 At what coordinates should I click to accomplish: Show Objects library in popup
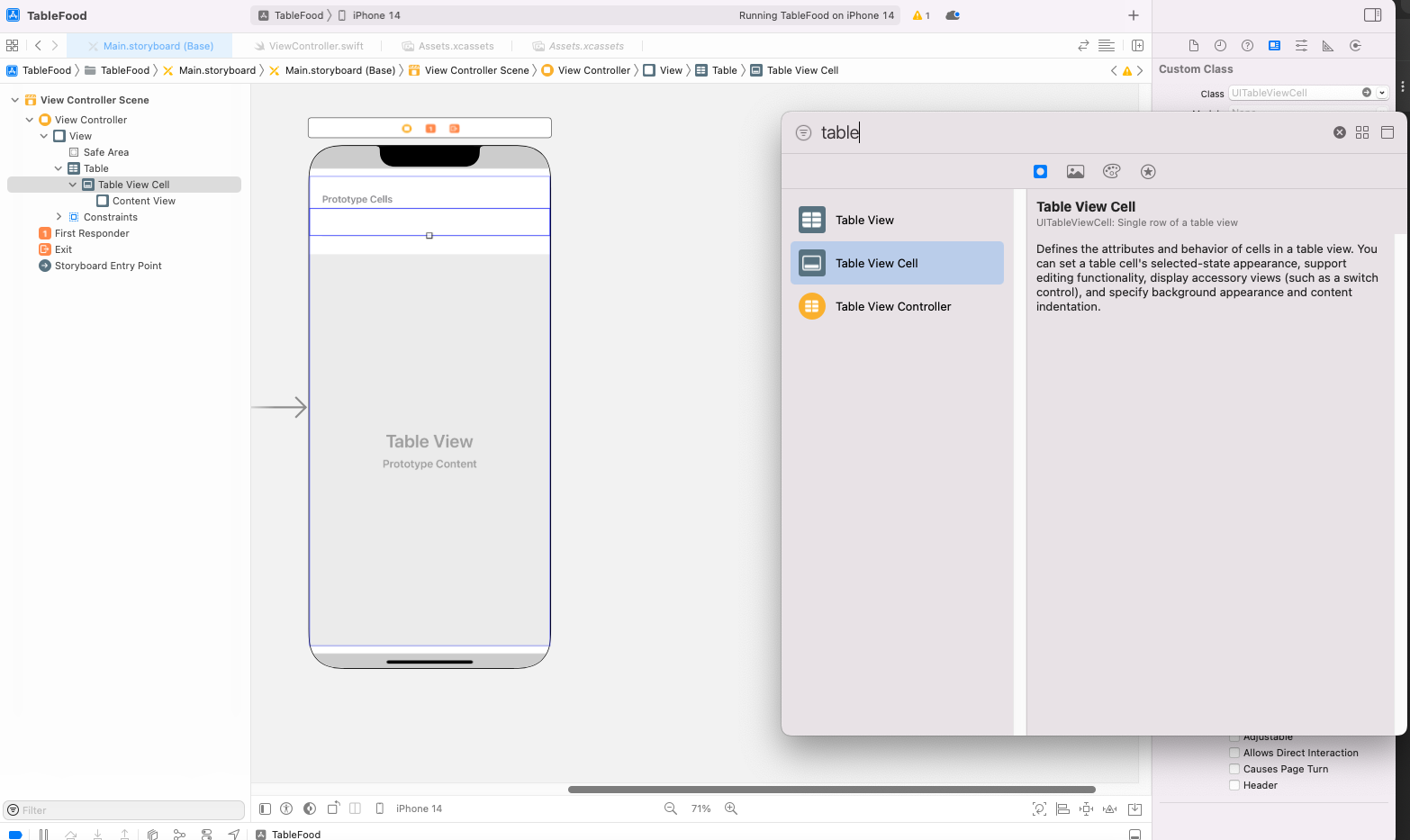click(1040, 171)
